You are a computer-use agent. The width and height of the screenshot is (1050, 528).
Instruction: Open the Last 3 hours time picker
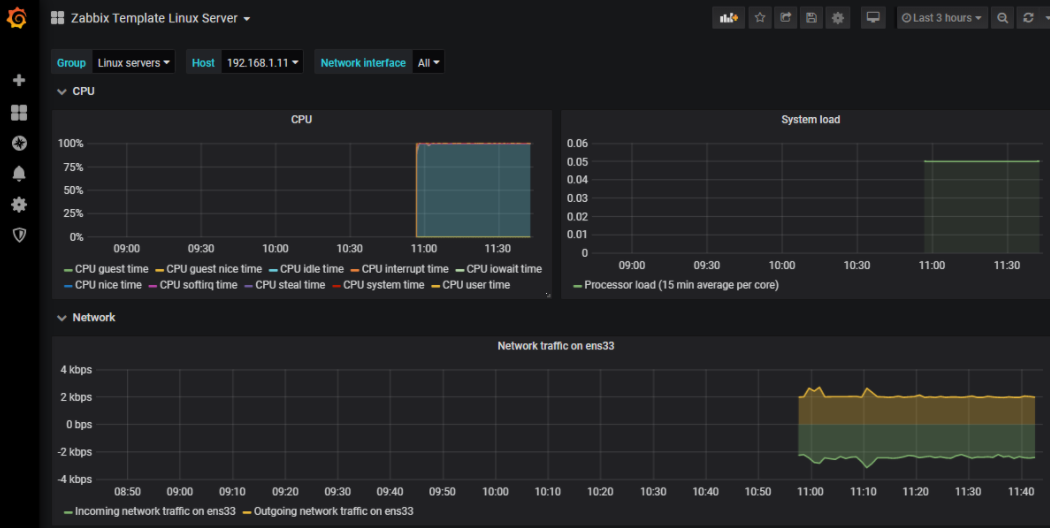(942, 18)
